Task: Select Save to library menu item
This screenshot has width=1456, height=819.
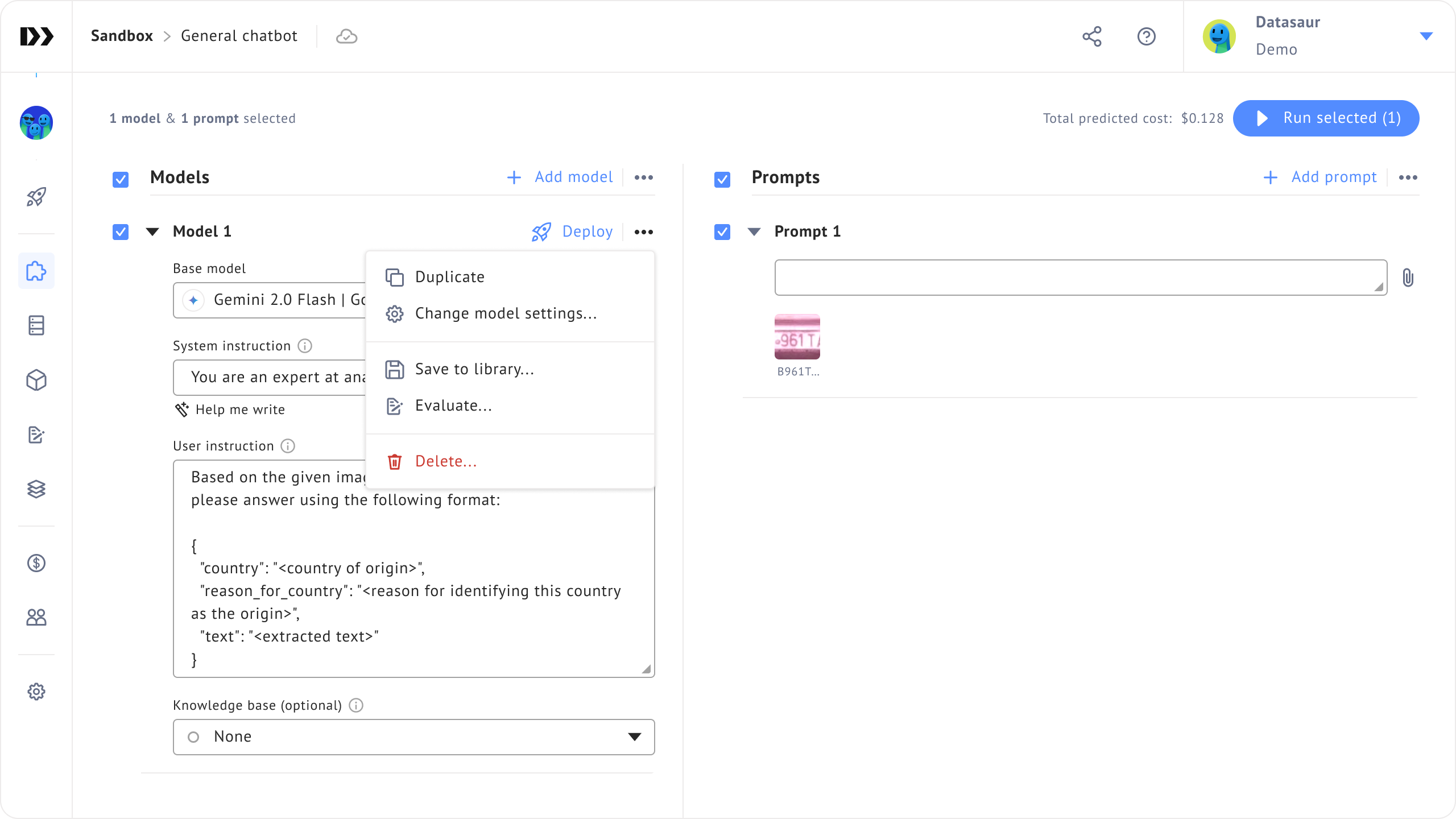Action: click(474, 369)
